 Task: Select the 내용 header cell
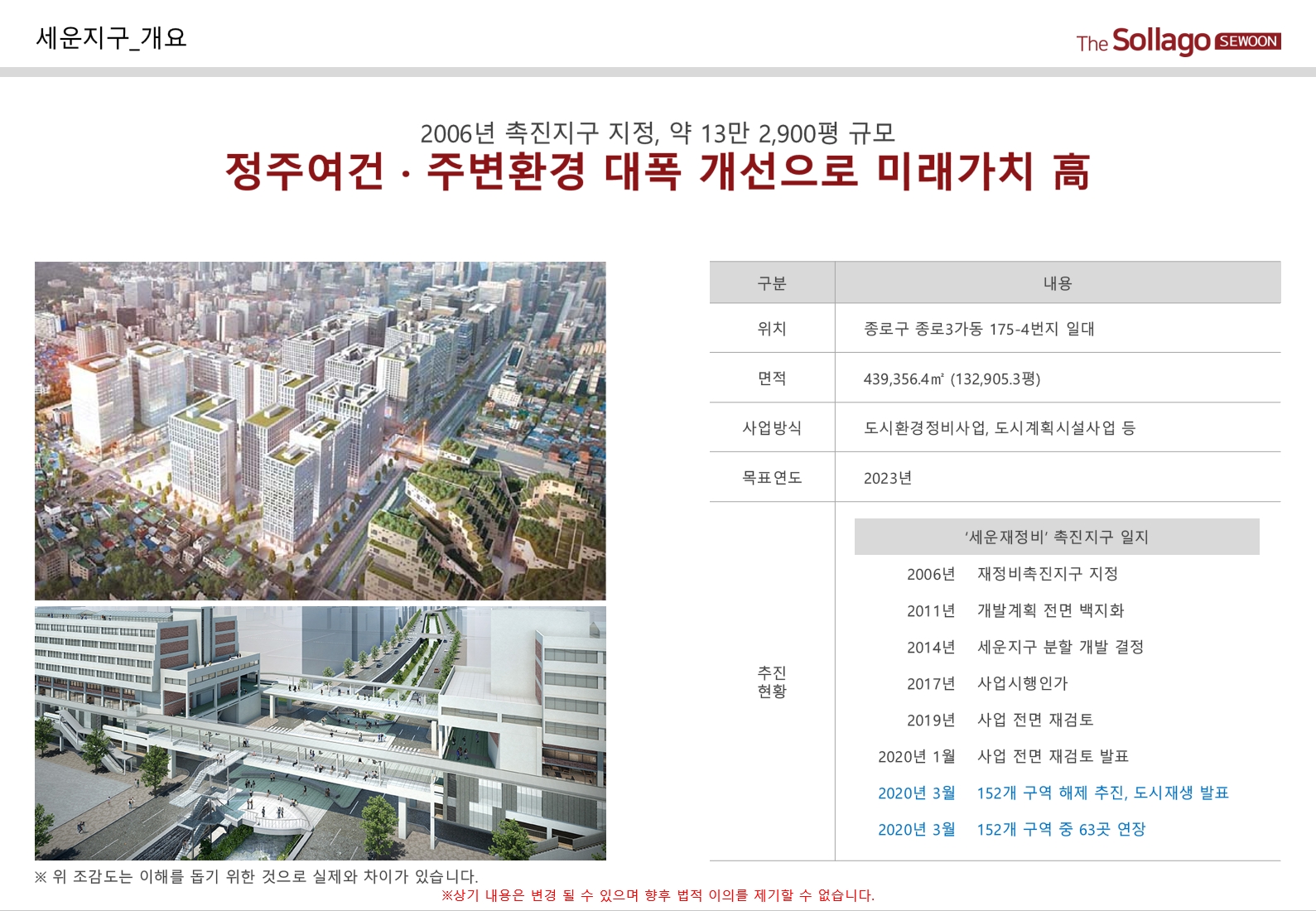pyautogui.click(x=1058, y=283)
